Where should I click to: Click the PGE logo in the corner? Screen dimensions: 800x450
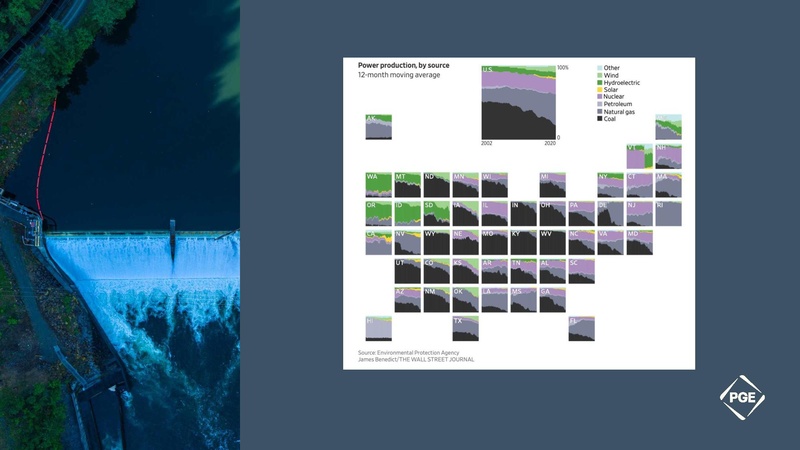[741, 398]
